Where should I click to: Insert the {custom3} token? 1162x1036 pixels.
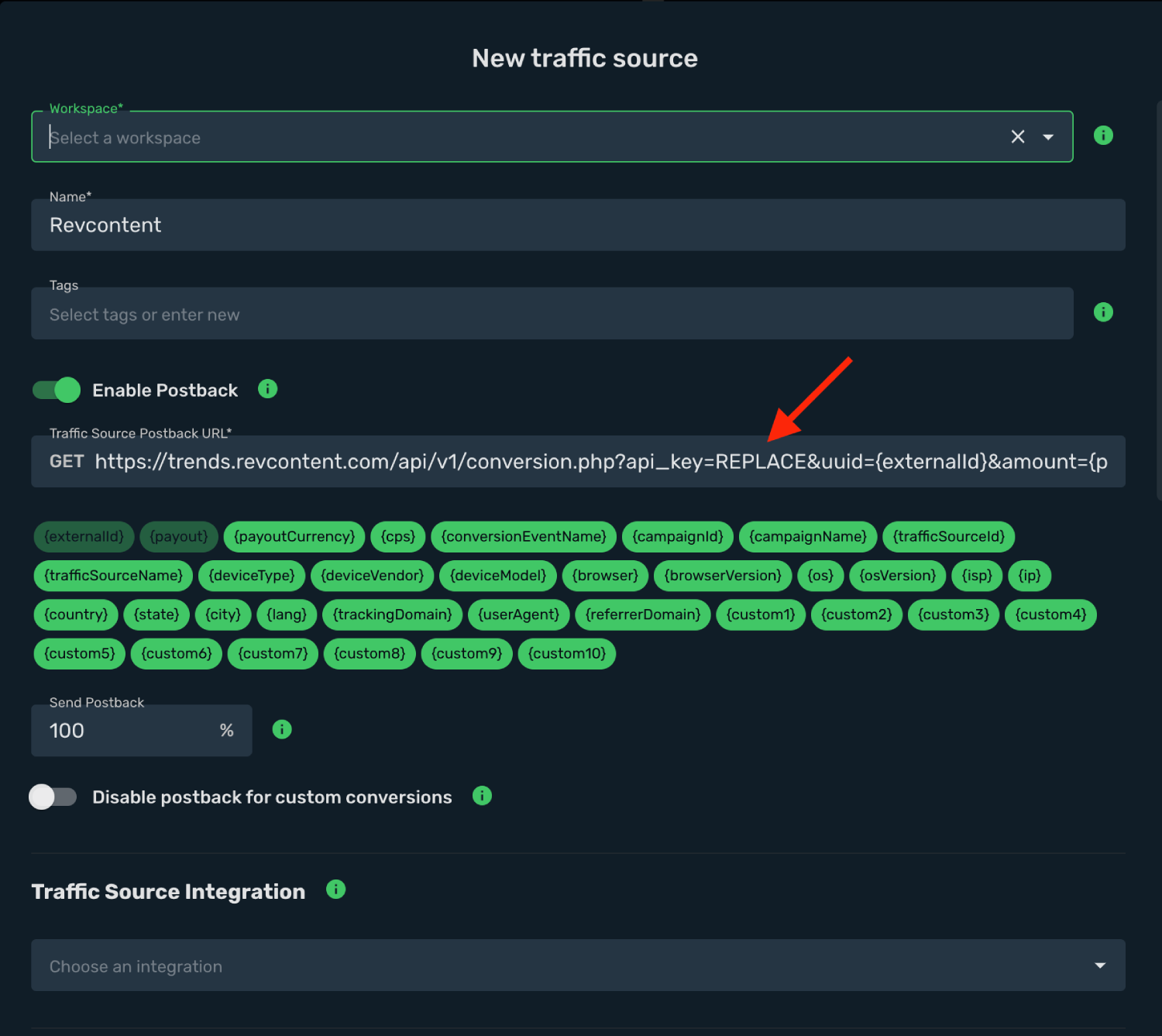(x=954, y=614)
